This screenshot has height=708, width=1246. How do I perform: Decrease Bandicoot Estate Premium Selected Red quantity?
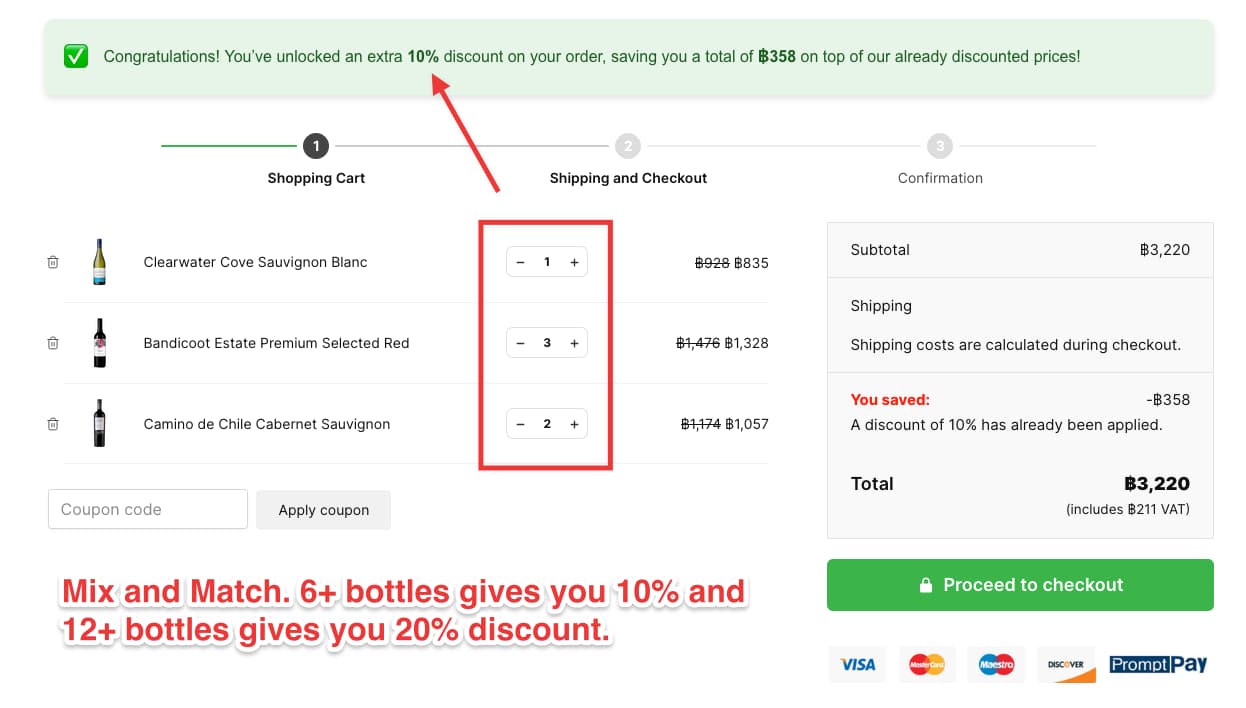[520, 342]
